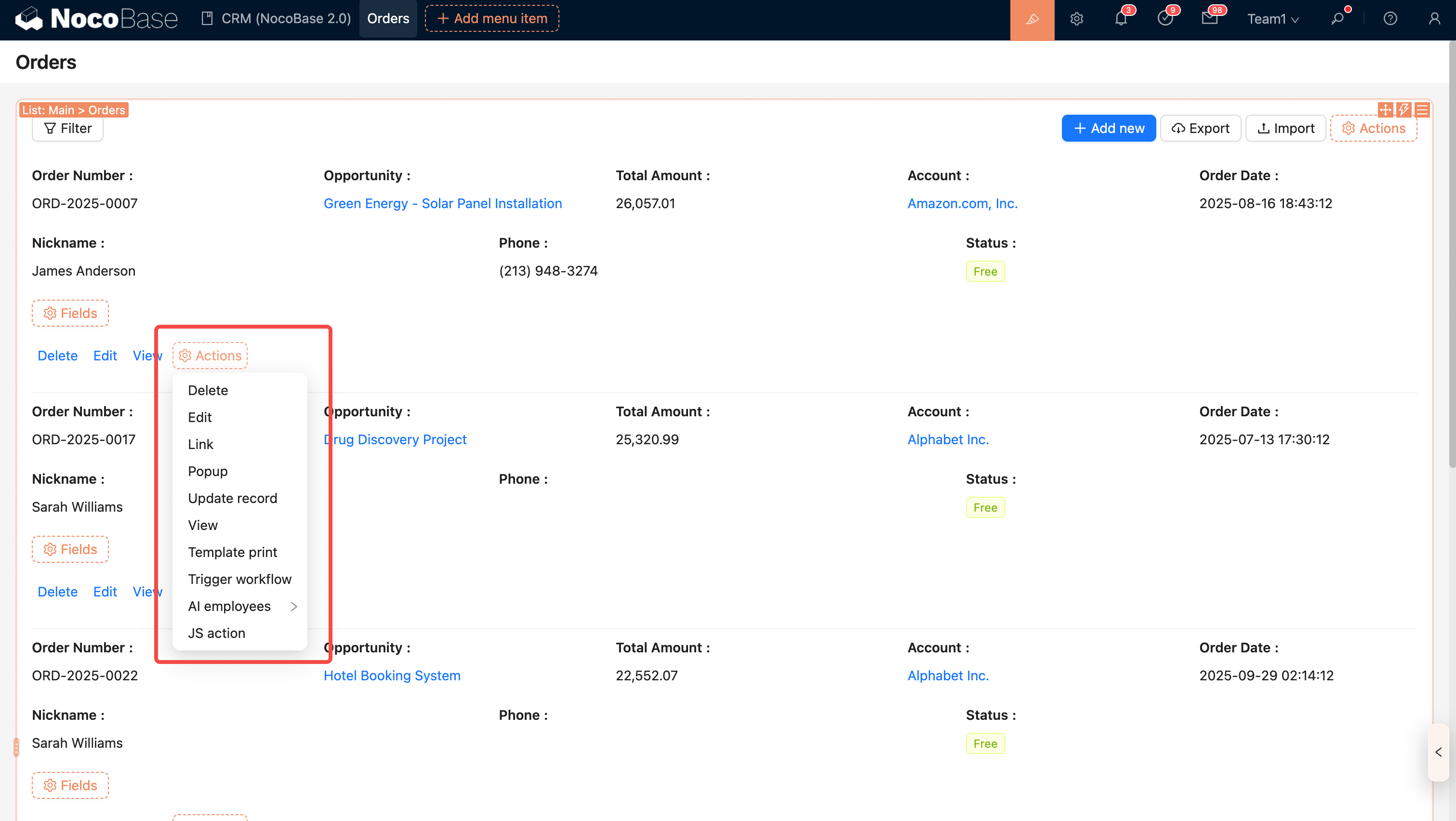Open the help question mark icon
This screenshot has width=1456, height=821.
tap(1390, 19)
